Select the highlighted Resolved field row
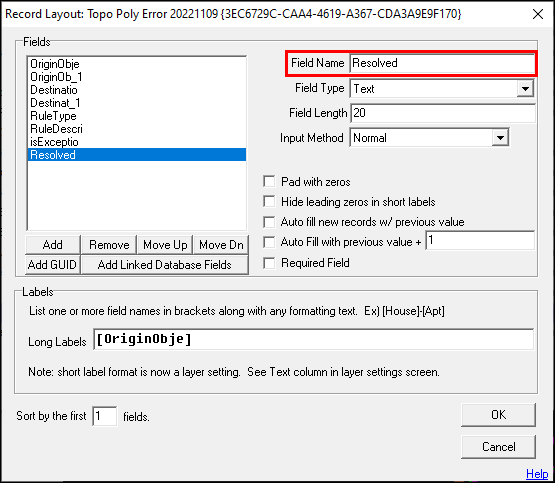 click(137, 155)
